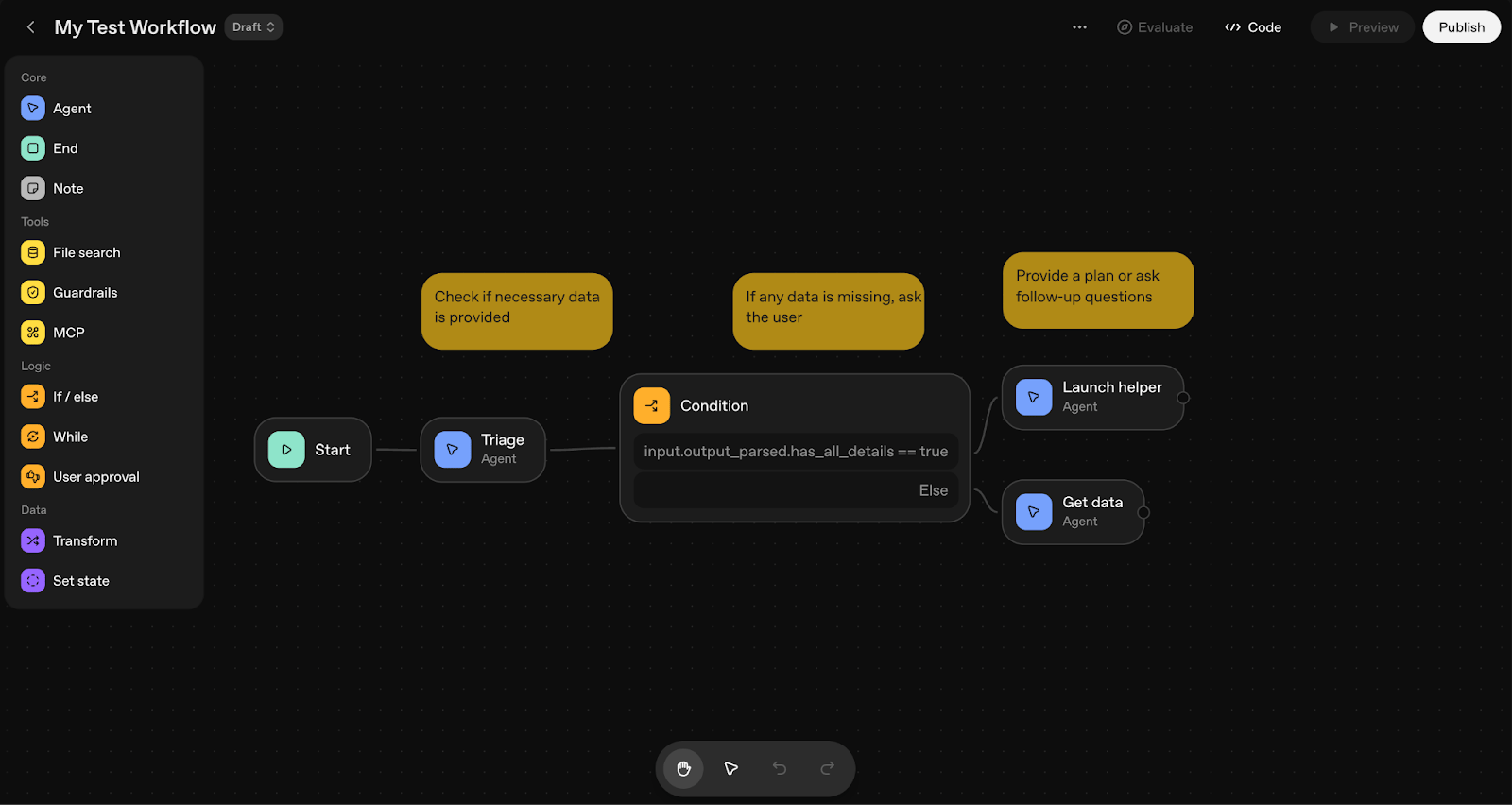
Task: Enable the hand pan tool
Action: point(683,769)
